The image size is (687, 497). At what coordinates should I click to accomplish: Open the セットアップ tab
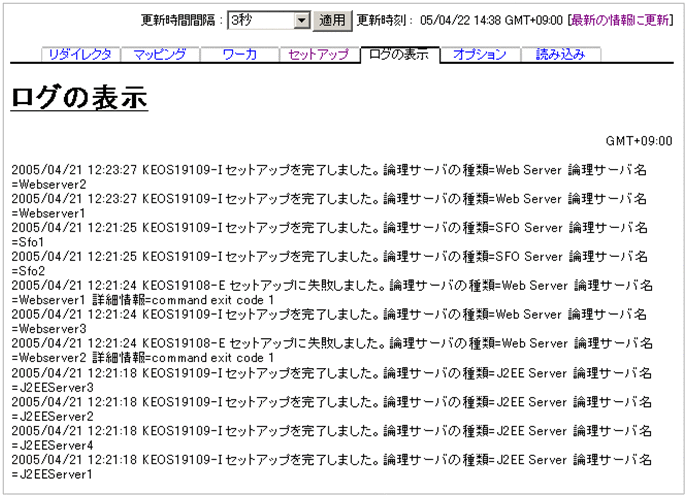click(x=319, y=54)
